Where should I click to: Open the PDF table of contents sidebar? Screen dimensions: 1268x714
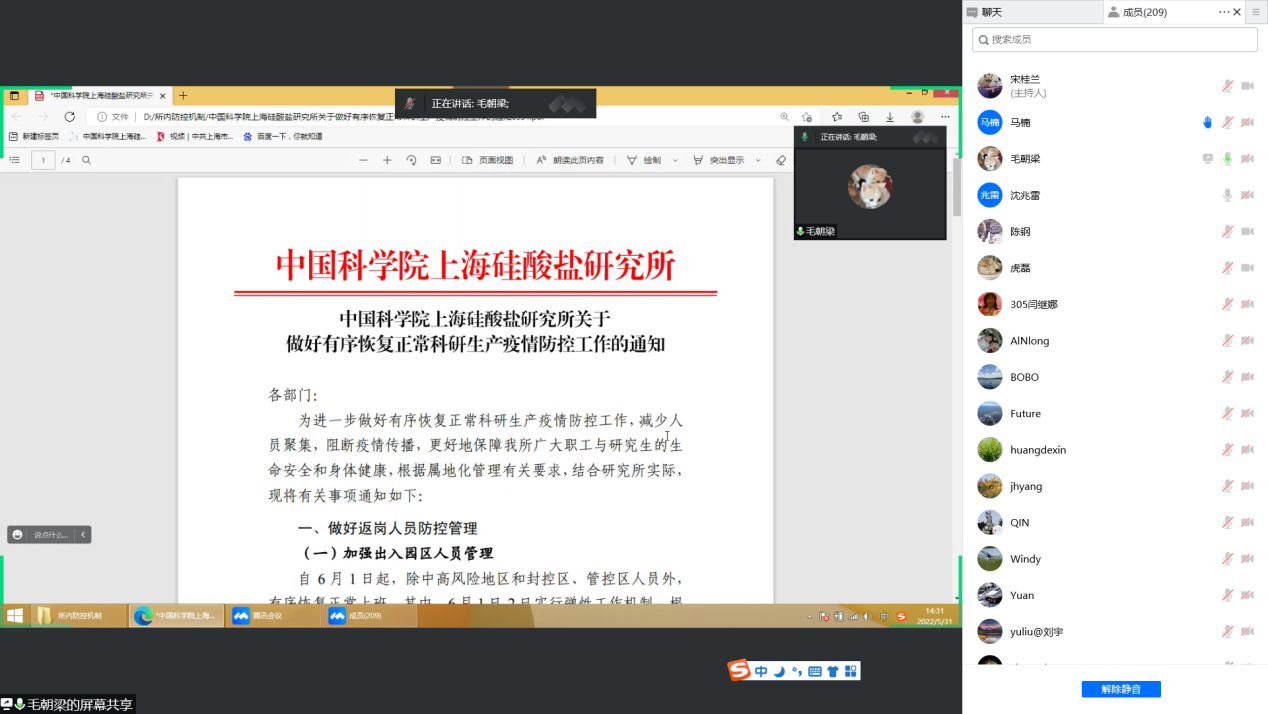pos(14,160)
